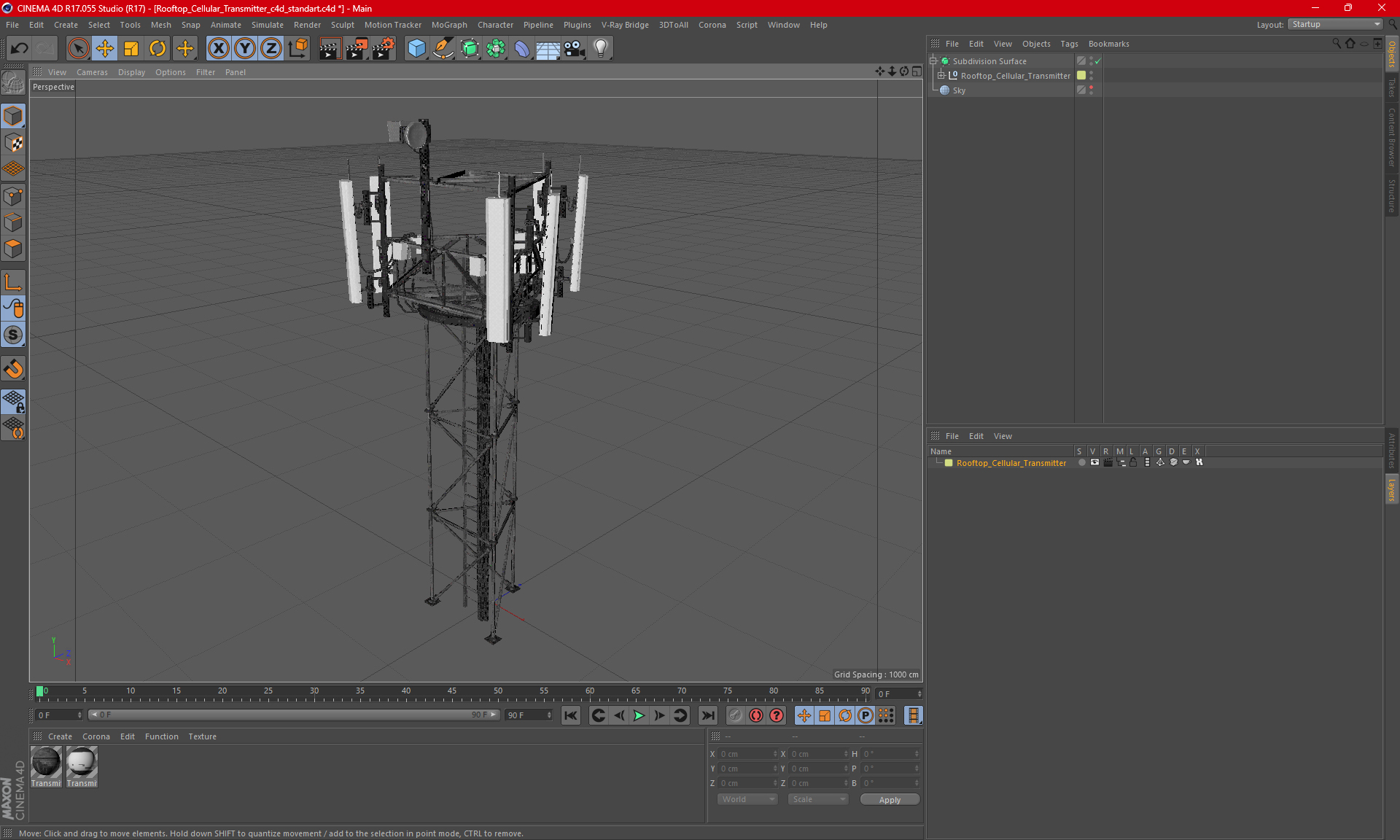This screenshot has width=1400, height=840.
Task: Open the spline Pen tool
Action: pyautogui.click(x=443, y=49)
